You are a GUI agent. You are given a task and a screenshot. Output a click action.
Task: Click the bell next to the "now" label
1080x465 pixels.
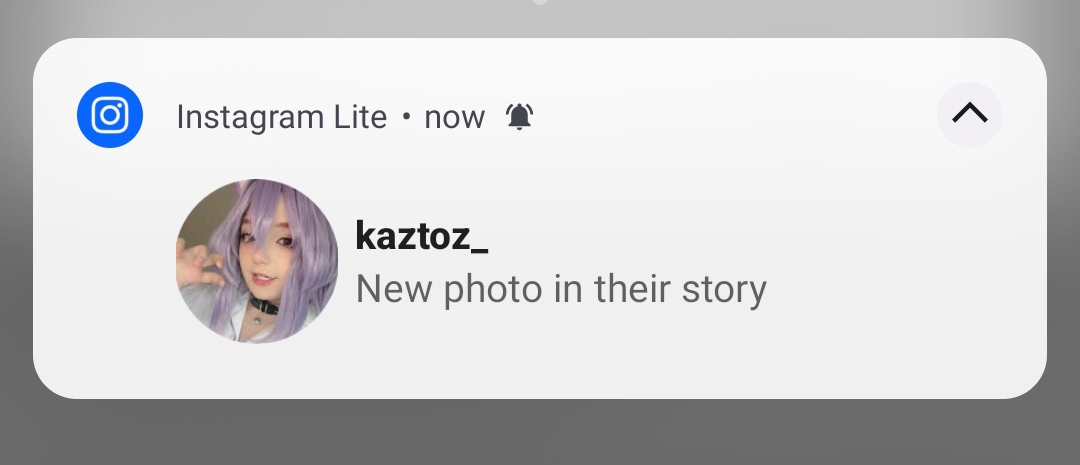(x=519, y=117)
